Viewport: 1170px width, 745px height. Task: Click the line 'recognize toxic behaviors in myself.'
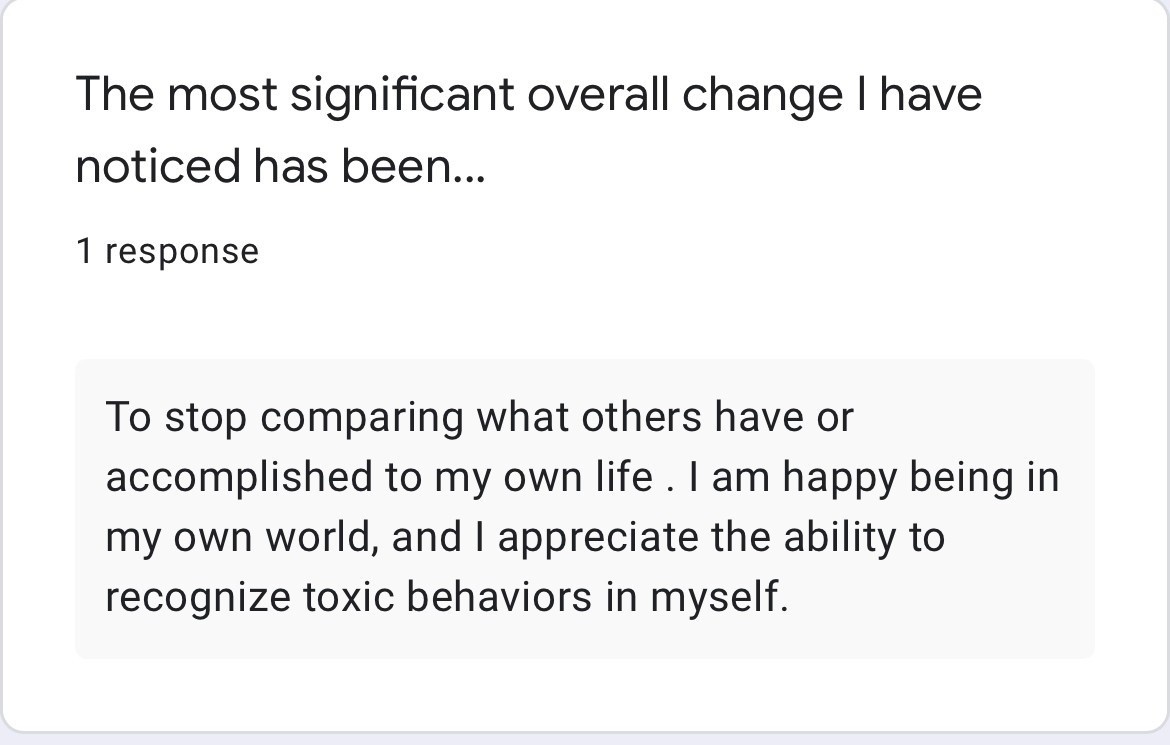[x=446, y=597]
